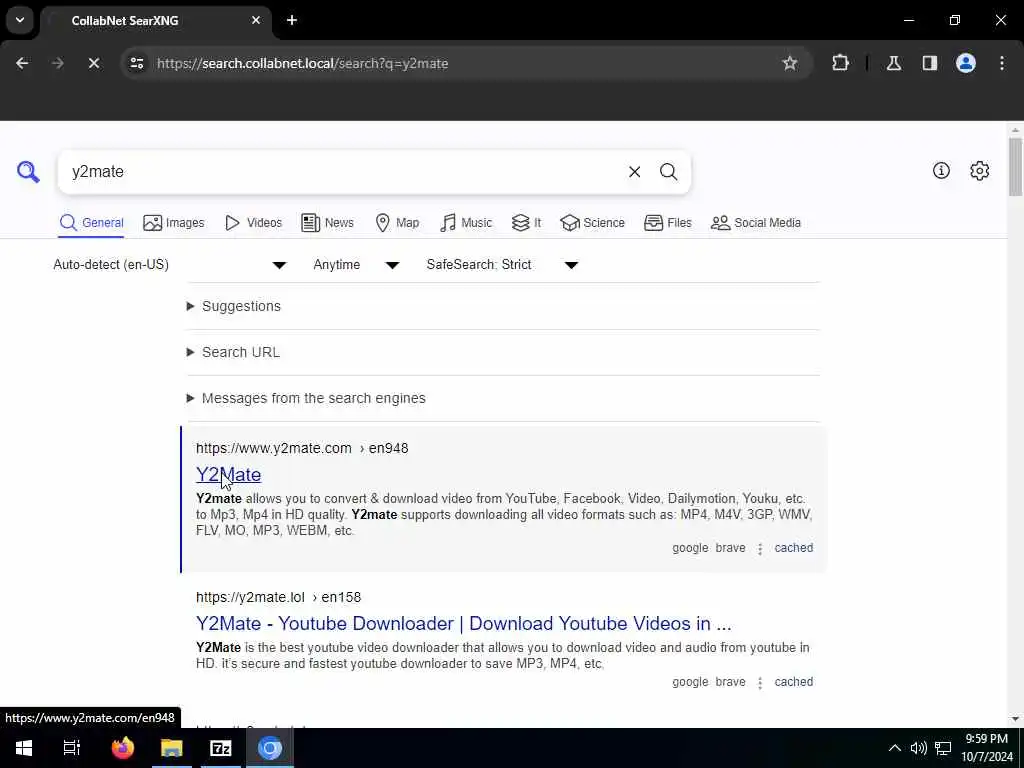The height and width of the screenshot is (768, 1024).
Task: Click the SearXNG magnifier logo
Action: click(28, 172)
